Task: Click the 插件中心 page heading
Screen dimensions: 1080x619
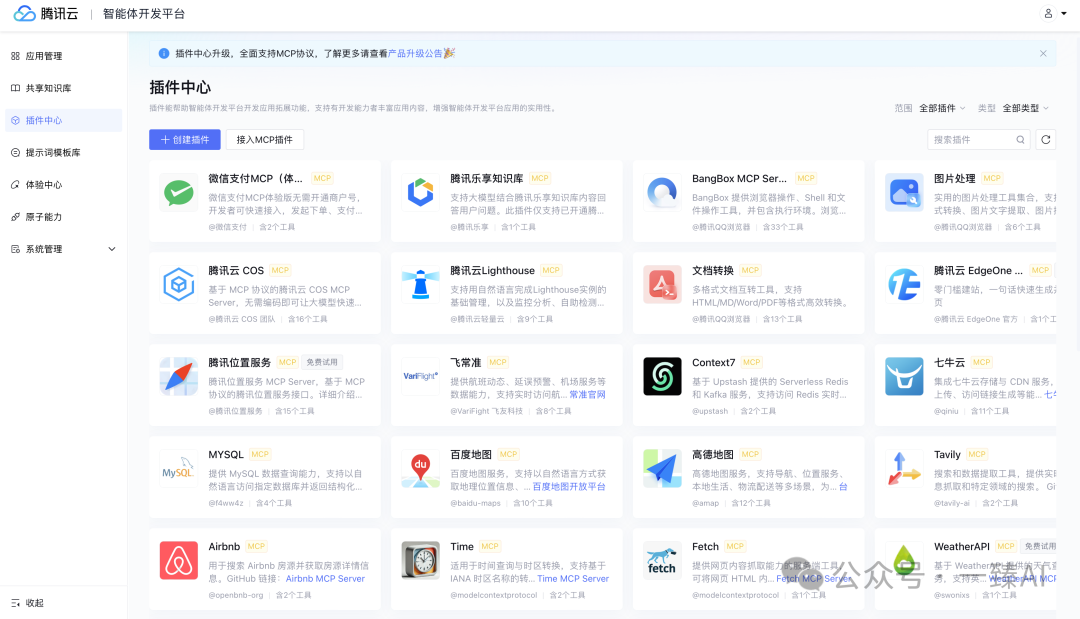Action: (180, 87)
